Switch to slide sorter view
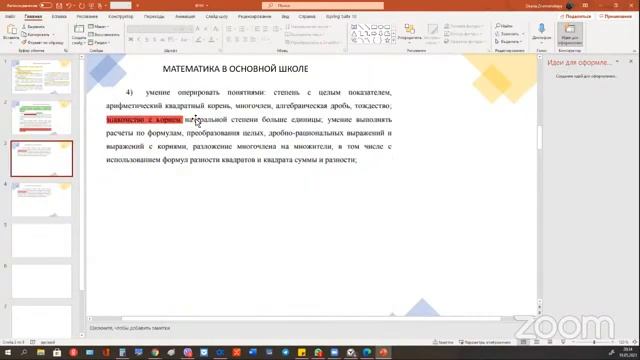The height and width of the screenshot is (360, 640). point(537,342)
